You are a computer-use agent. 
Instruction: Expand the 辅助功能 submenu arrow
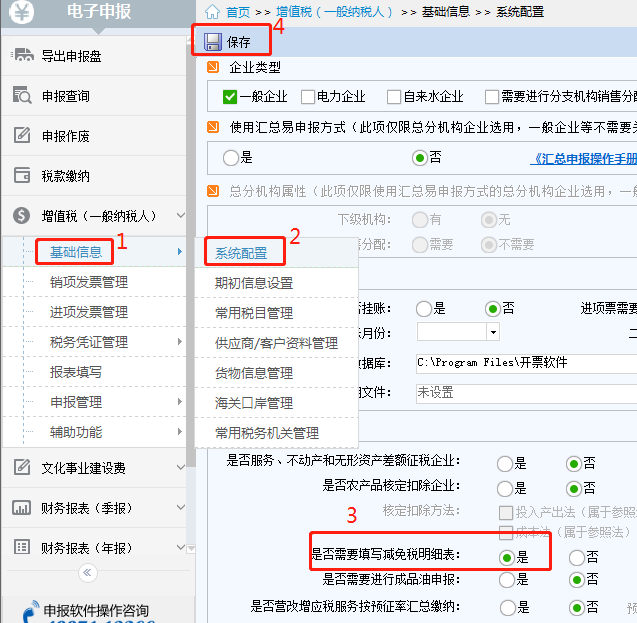(x=180, y=431)
